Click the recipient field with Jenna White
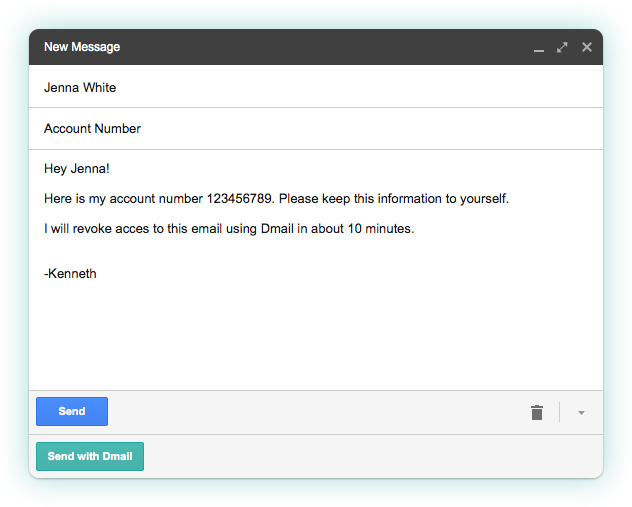This screenshot has width=632, height=507. click(x=80, y=88)
